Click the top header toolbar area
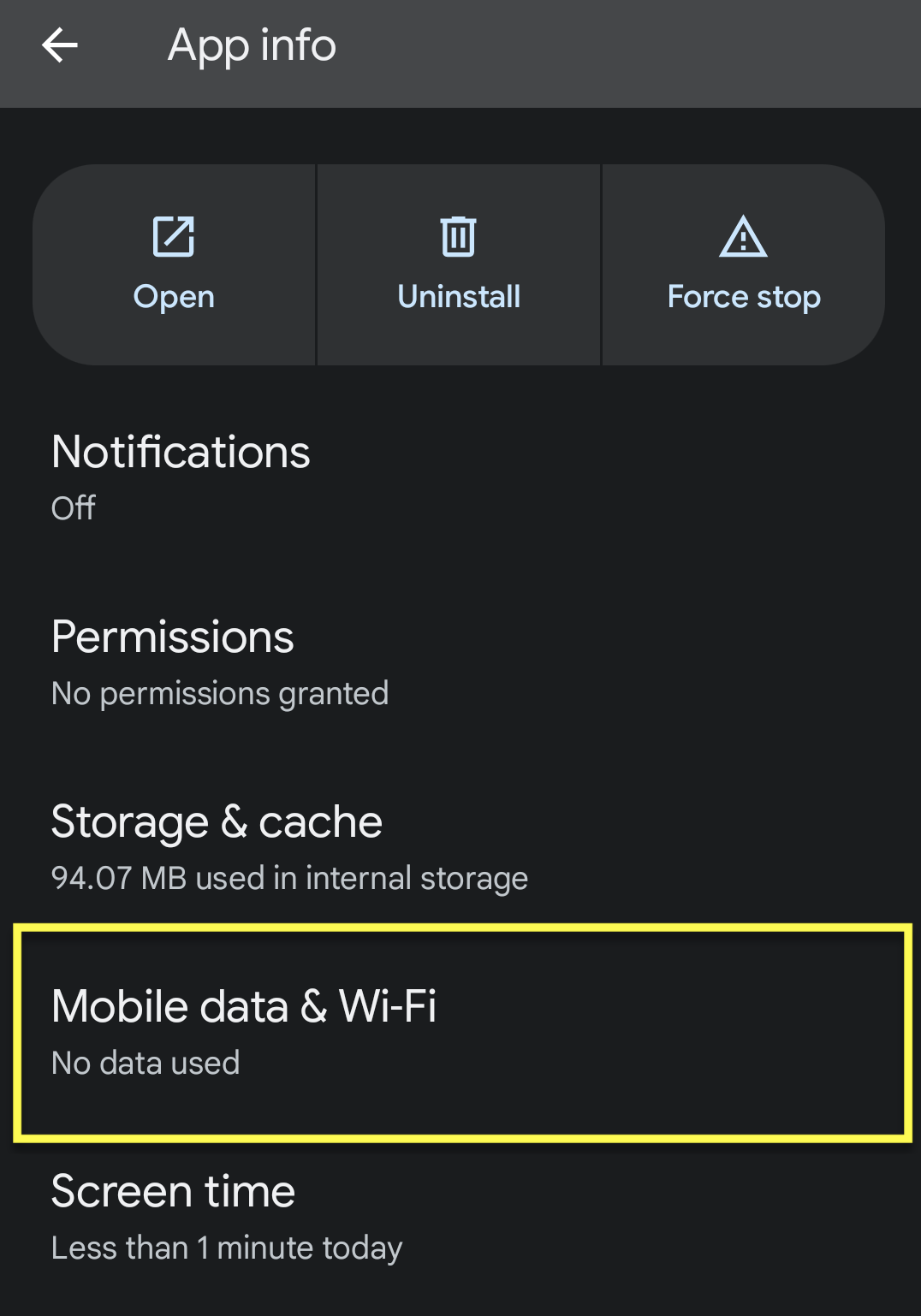Image resolution: width=921 pixels, height=1316 pixels. 599,53
